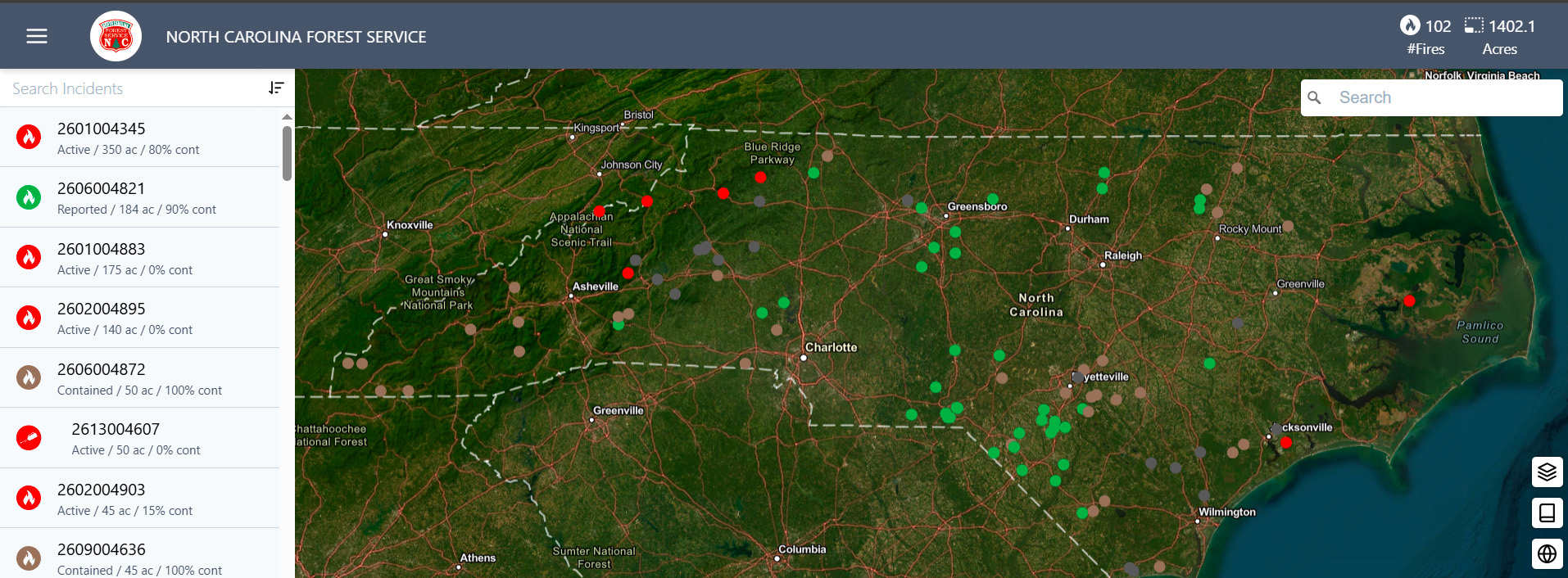Click the red fire icon for incident 2601004345
Viewport: 1568px width, 578px height.
29,138
